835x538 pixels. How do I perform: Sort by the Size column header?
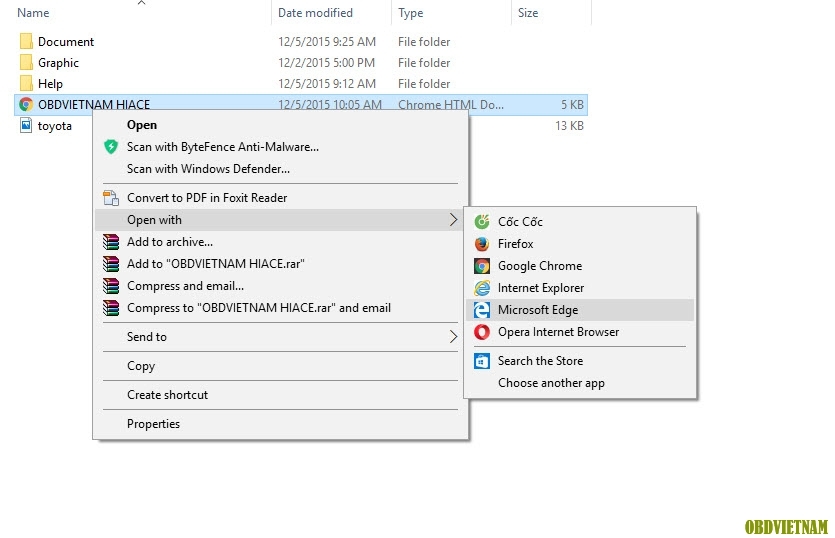(x=528, y=13)
